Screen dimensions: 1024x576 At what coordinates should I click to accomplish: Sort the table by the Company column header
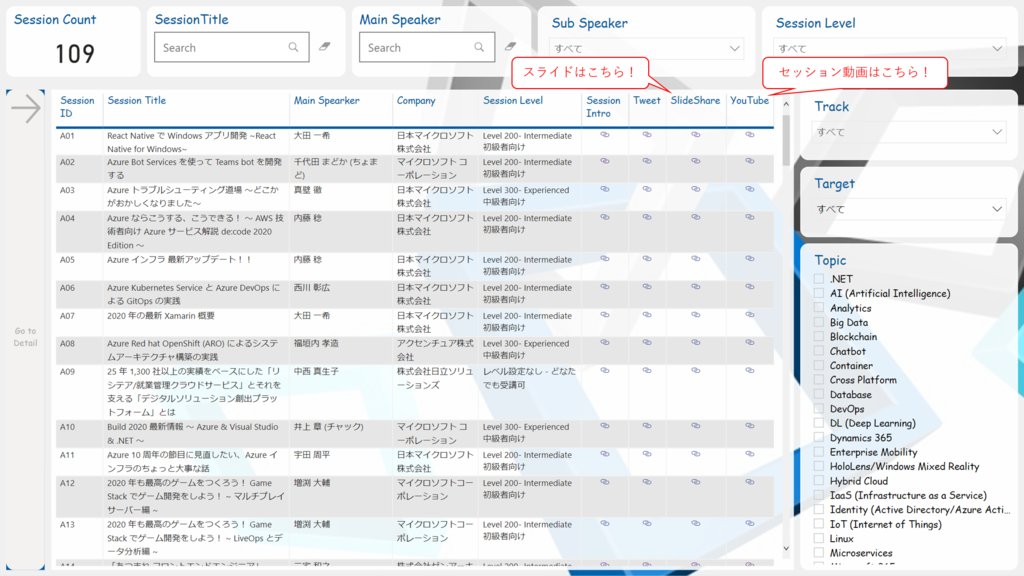(414, 101)
